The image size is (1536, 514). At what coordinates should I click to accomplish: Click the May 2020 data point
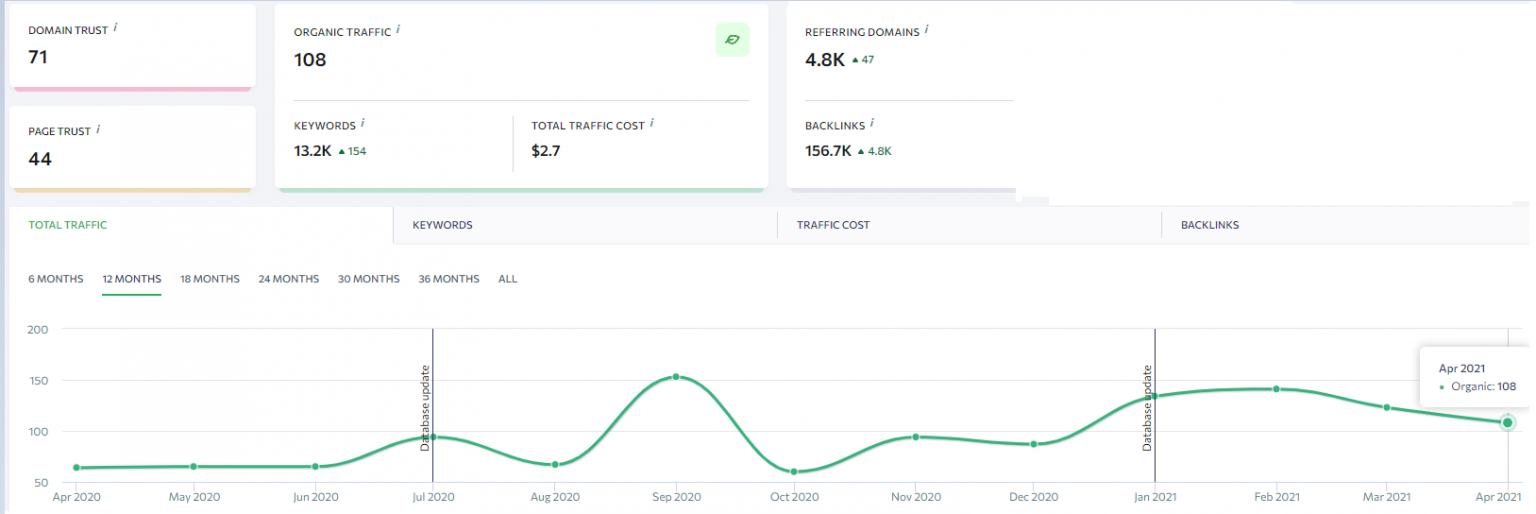194,467
